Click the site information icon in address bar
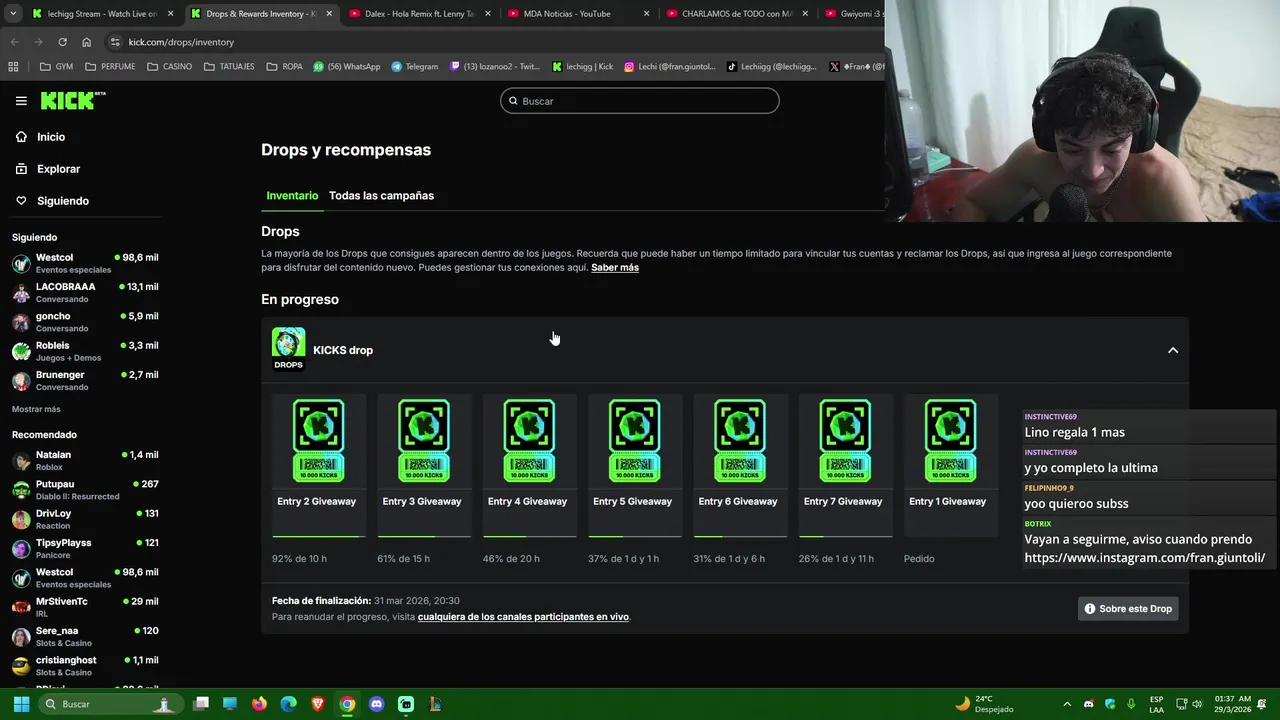The height and width of the screenshot is (720, 1280). point(115,42)
